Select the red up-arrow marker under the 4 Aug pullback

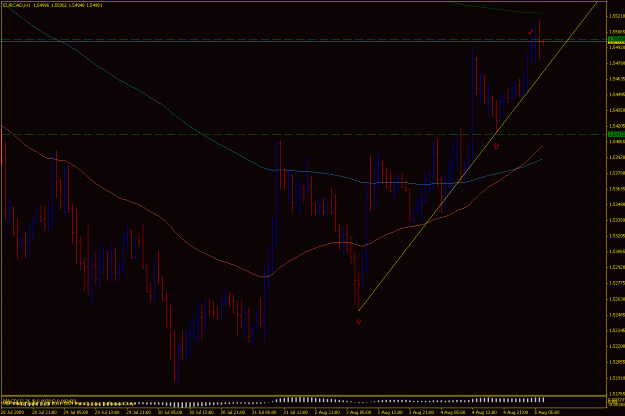click(496, 146)
